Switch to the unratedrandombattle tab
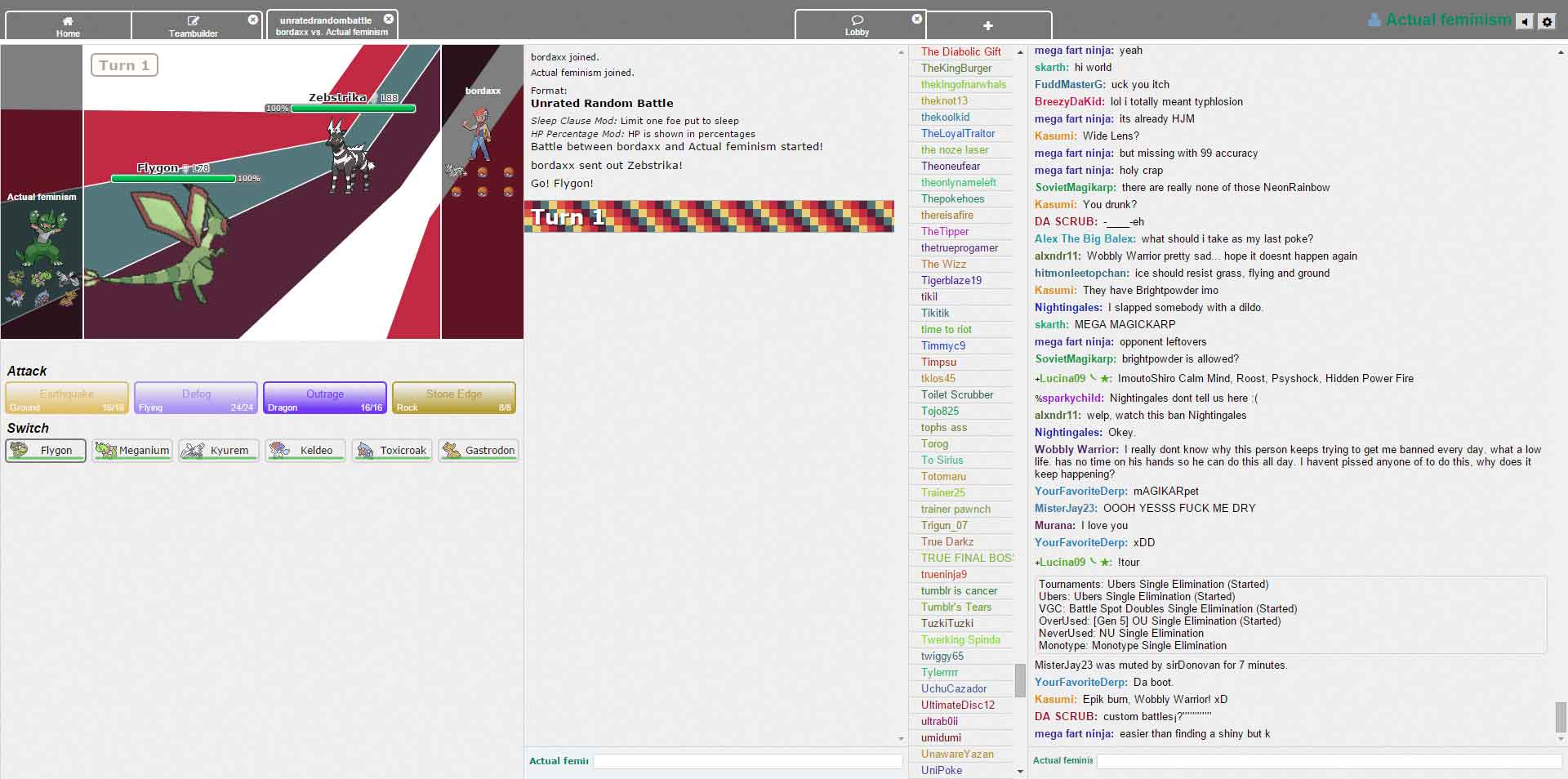1568x779 pixels. point(332,25)
